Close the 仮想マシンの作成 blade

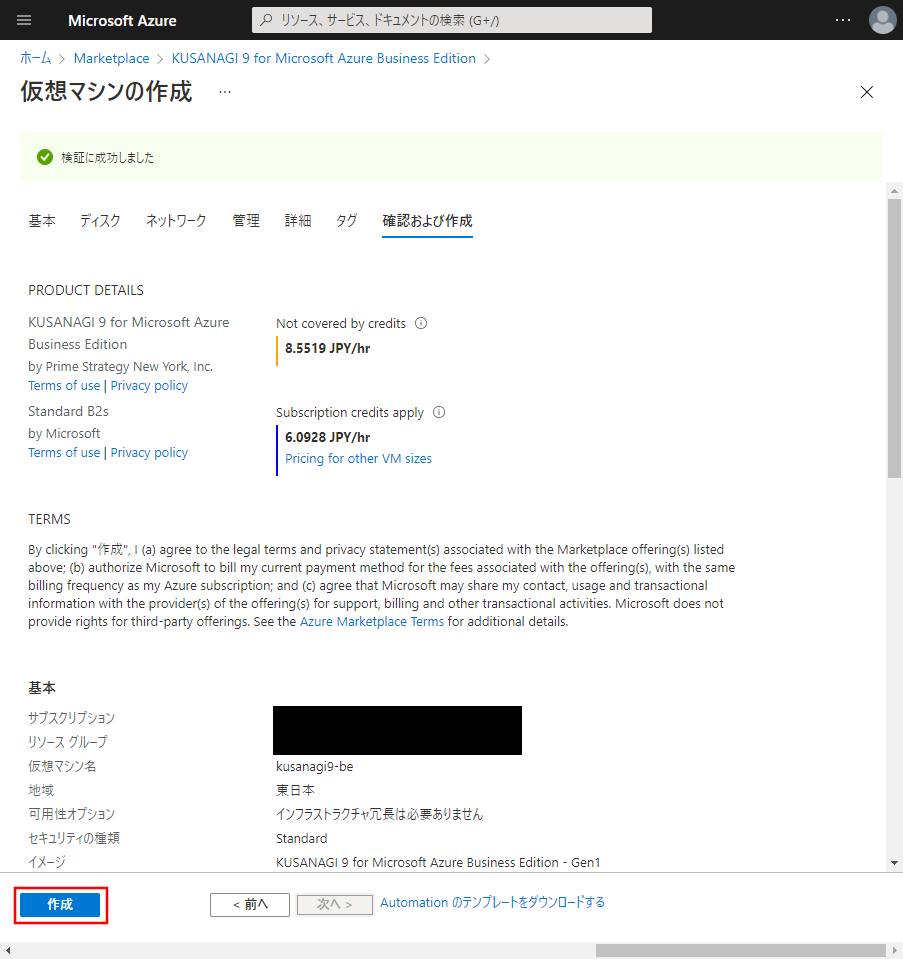[866, 92]
